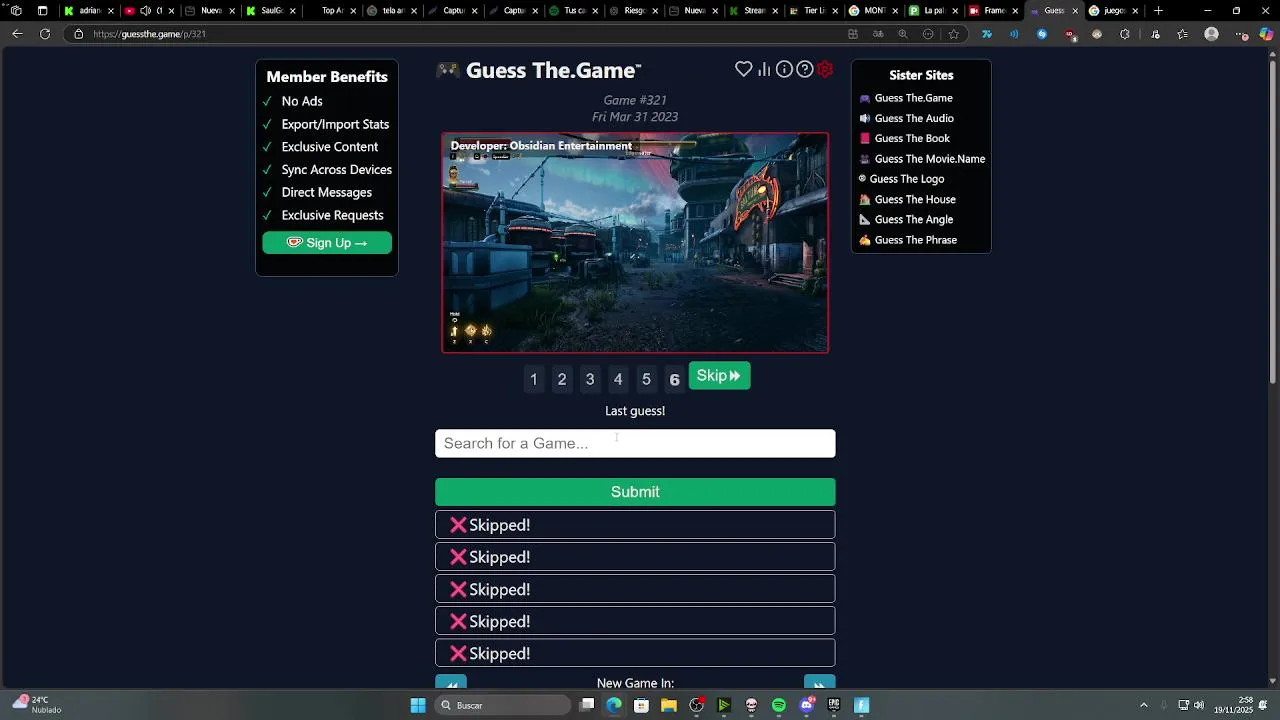
Task: Open browser extensions puzzle icon
Action: coord(1125,34)
